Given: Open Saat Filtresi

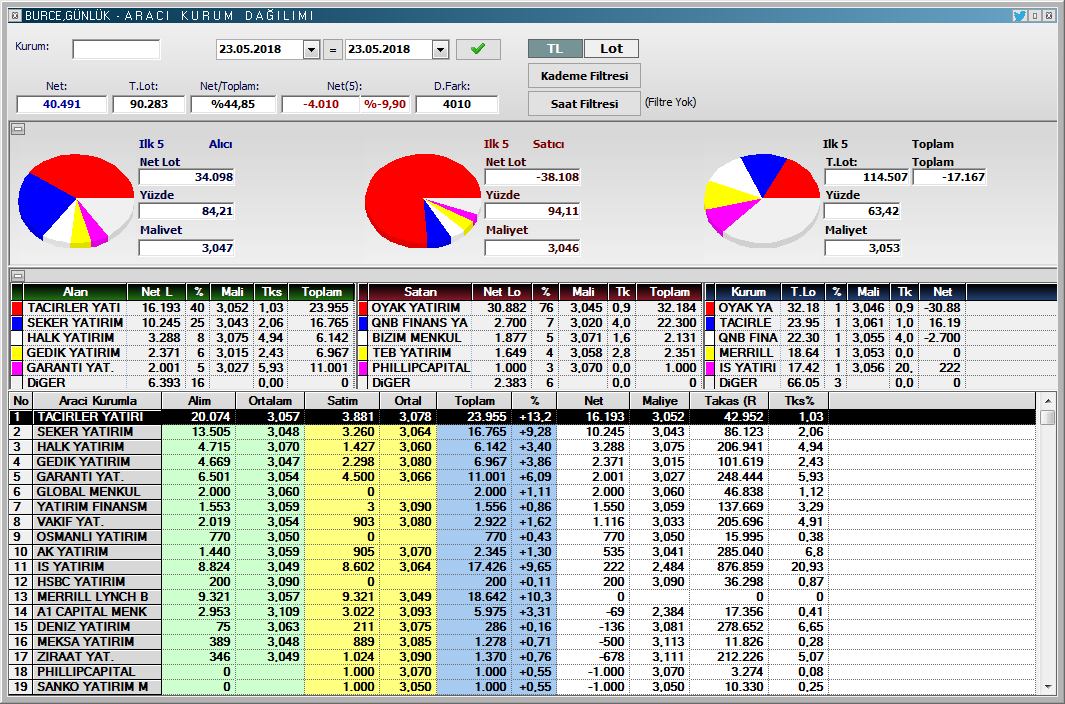Looking at the screenshot, I should [584, 104].
